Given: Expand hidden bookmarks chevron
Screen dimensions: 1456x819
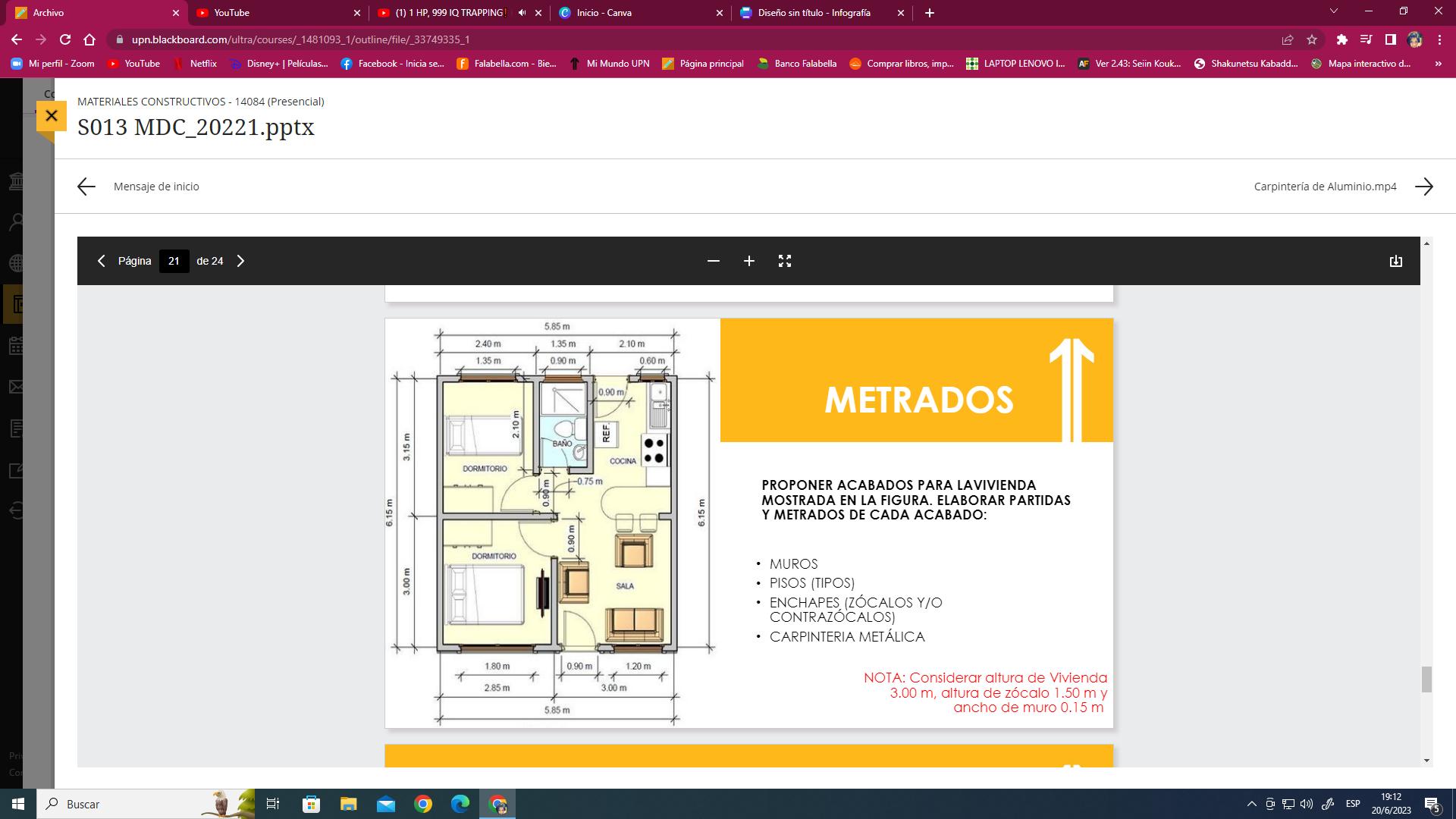Looking at the screenshot, I should (x=1438, y=64).
